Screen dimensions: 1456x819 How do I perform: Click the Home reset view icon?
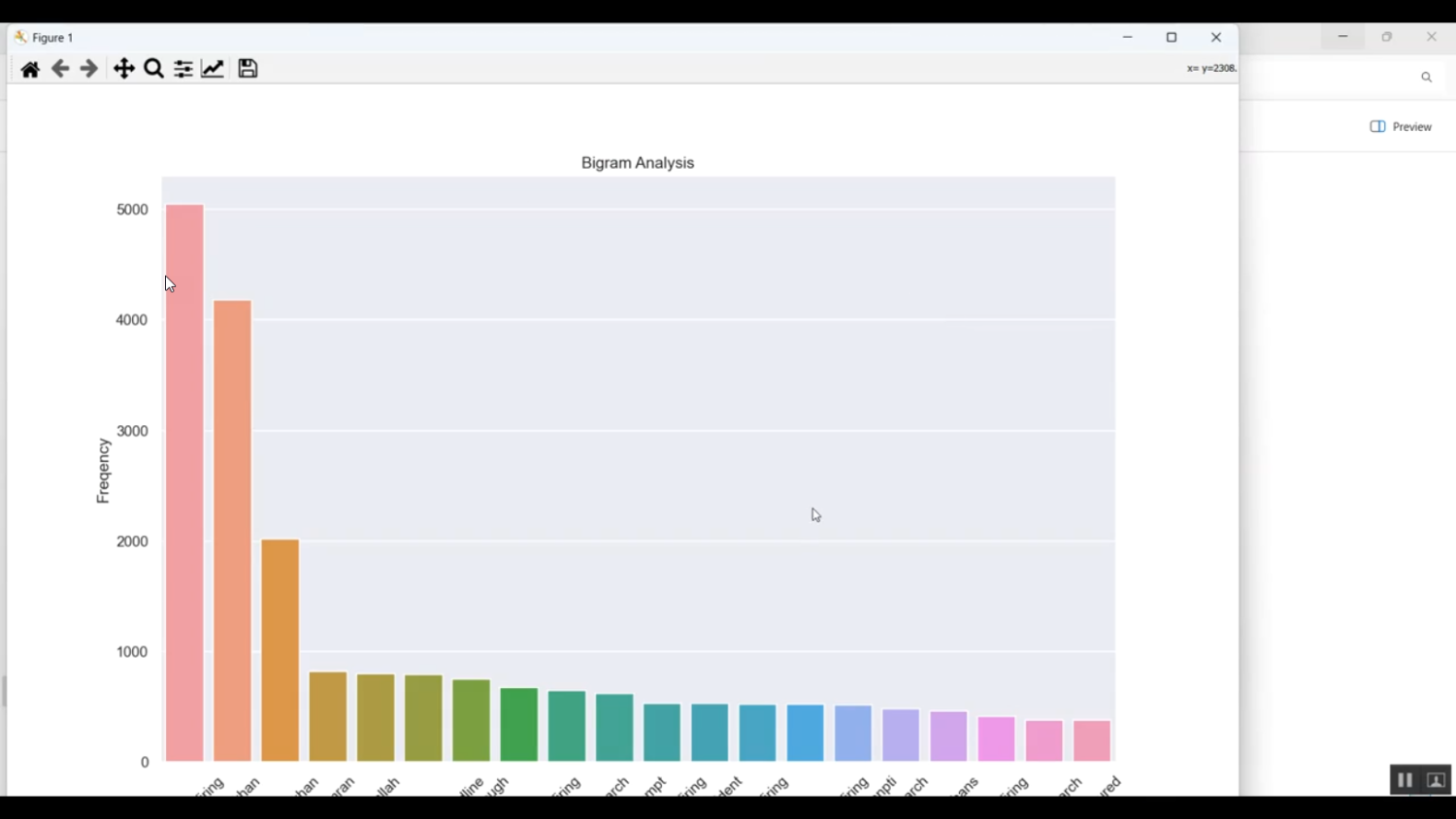pos(30,69)
